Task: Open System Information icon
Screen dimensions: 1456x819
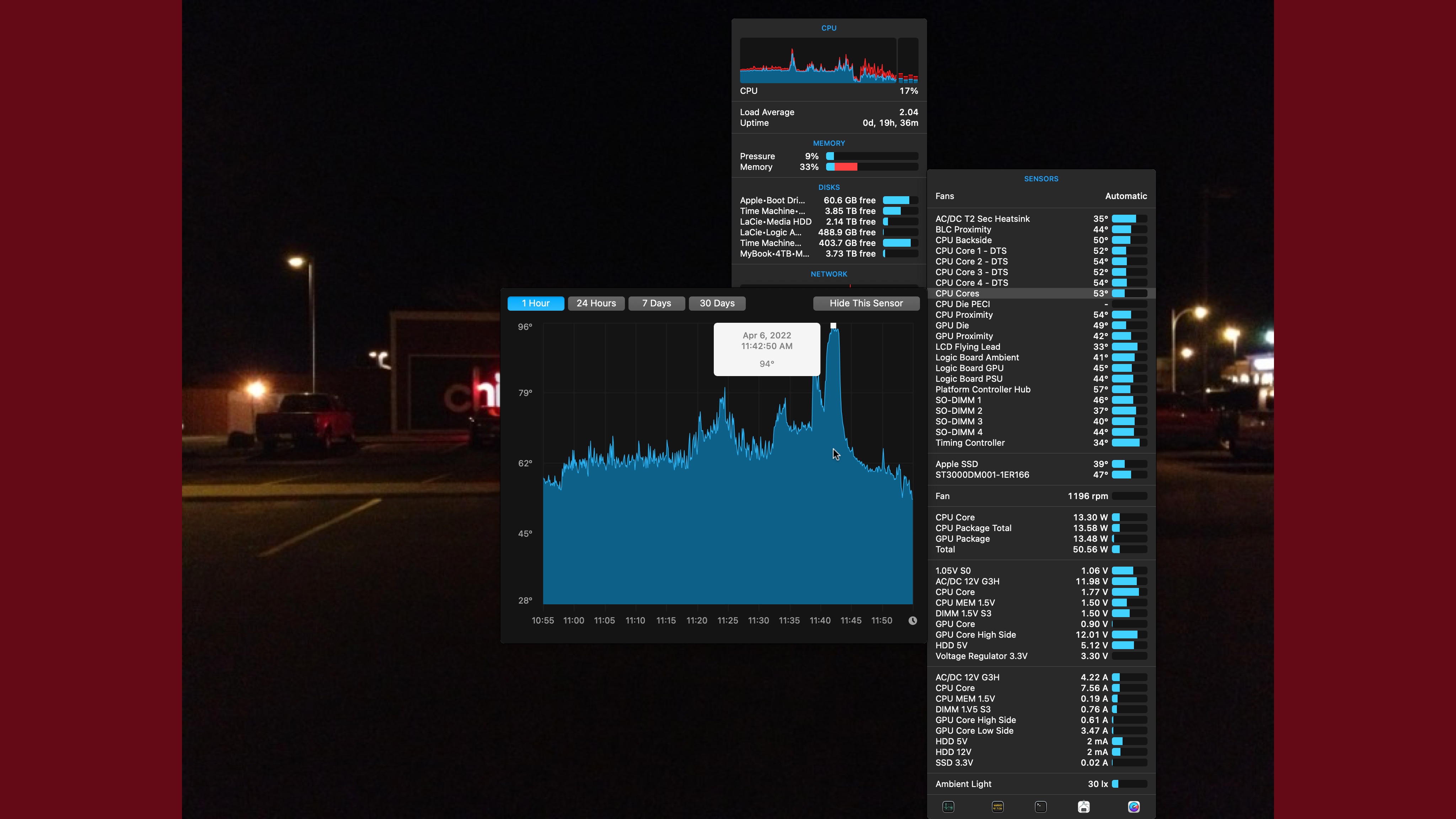Action: [1083, 807]
